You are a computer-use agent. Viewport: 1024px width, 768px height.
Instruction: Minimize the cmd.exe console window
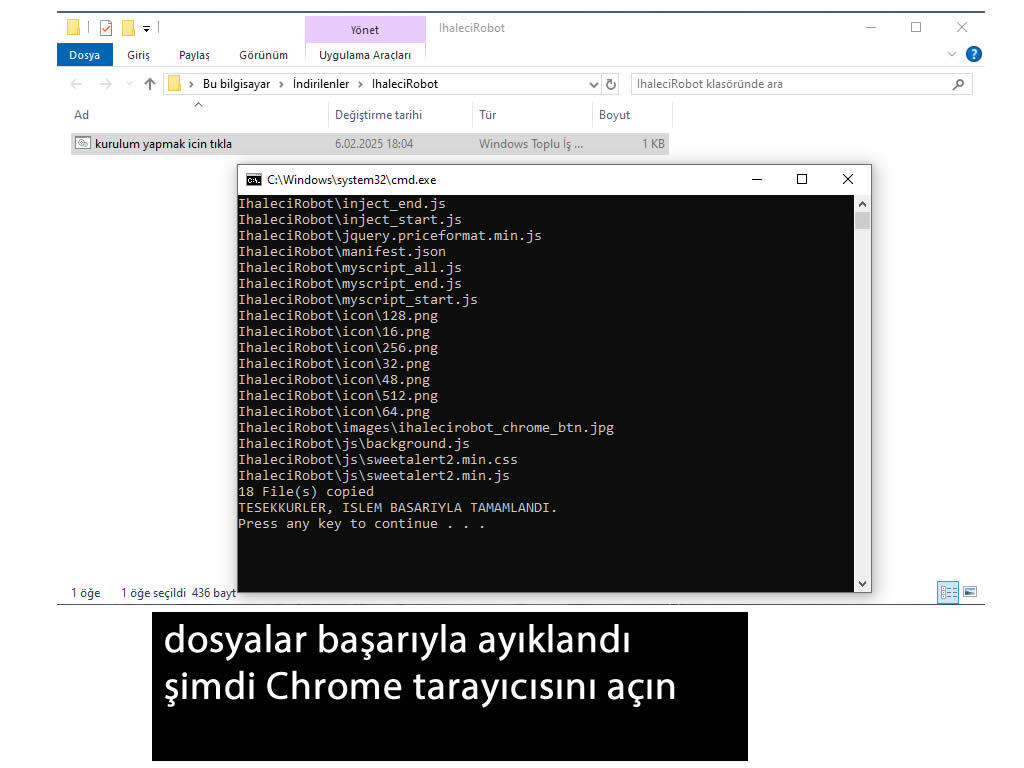point(757,179)
